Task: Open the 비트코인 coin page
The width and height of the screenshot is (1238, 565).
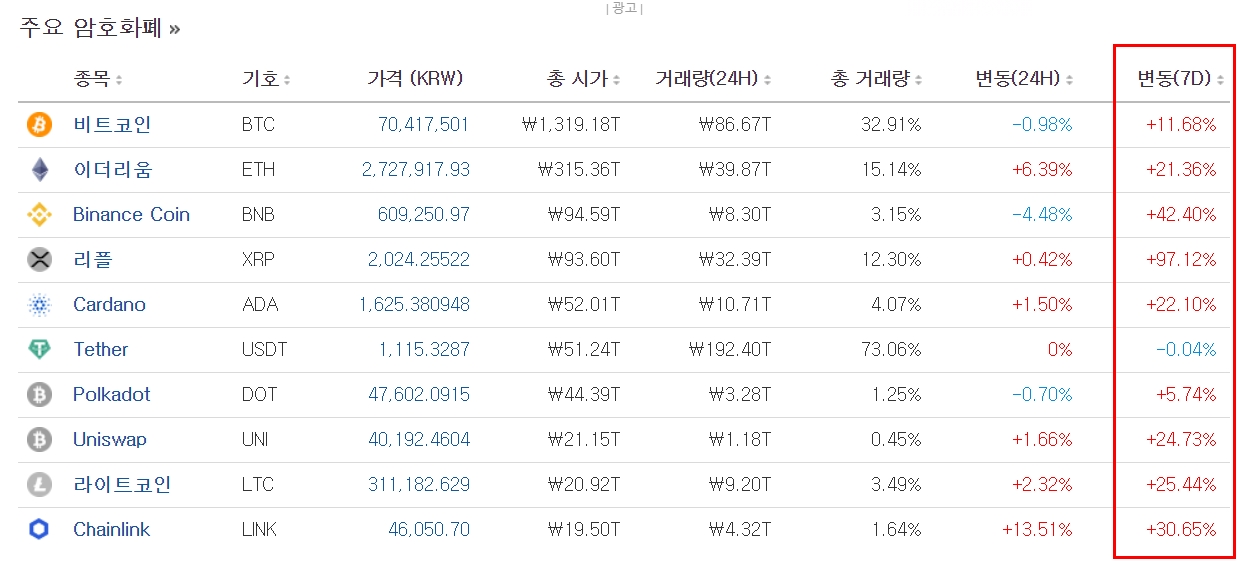Action: coord(112,125)
